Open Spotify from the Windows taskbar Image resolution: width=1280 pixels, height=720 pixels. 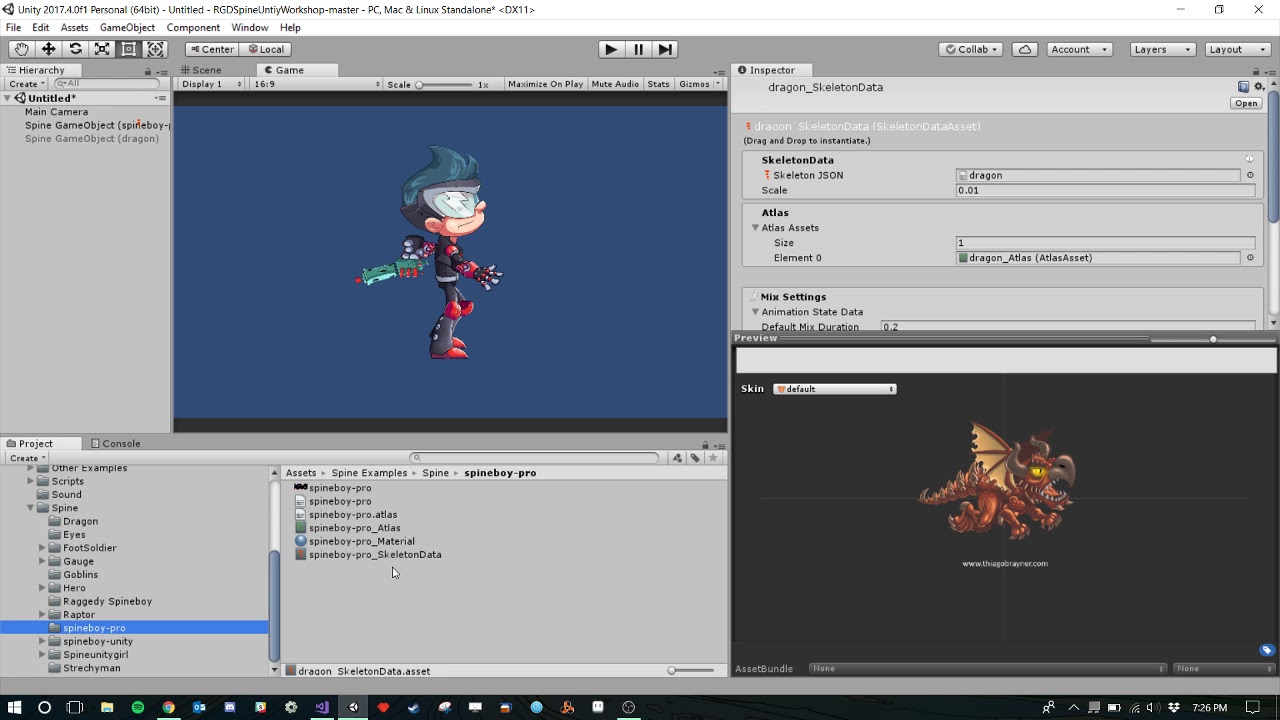point(137,707)
